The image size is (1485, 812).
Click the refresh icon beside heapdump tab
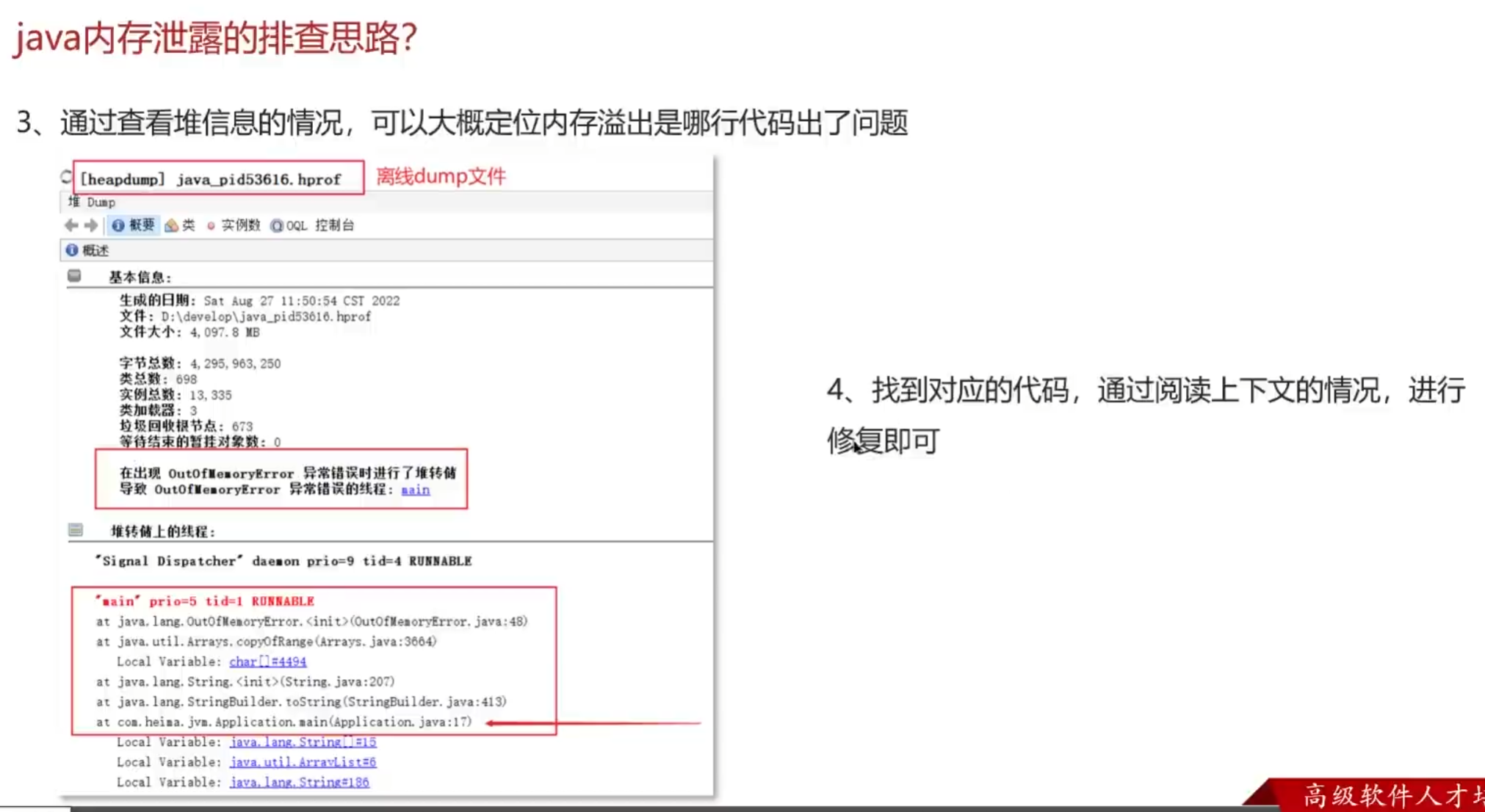point(66,177)
